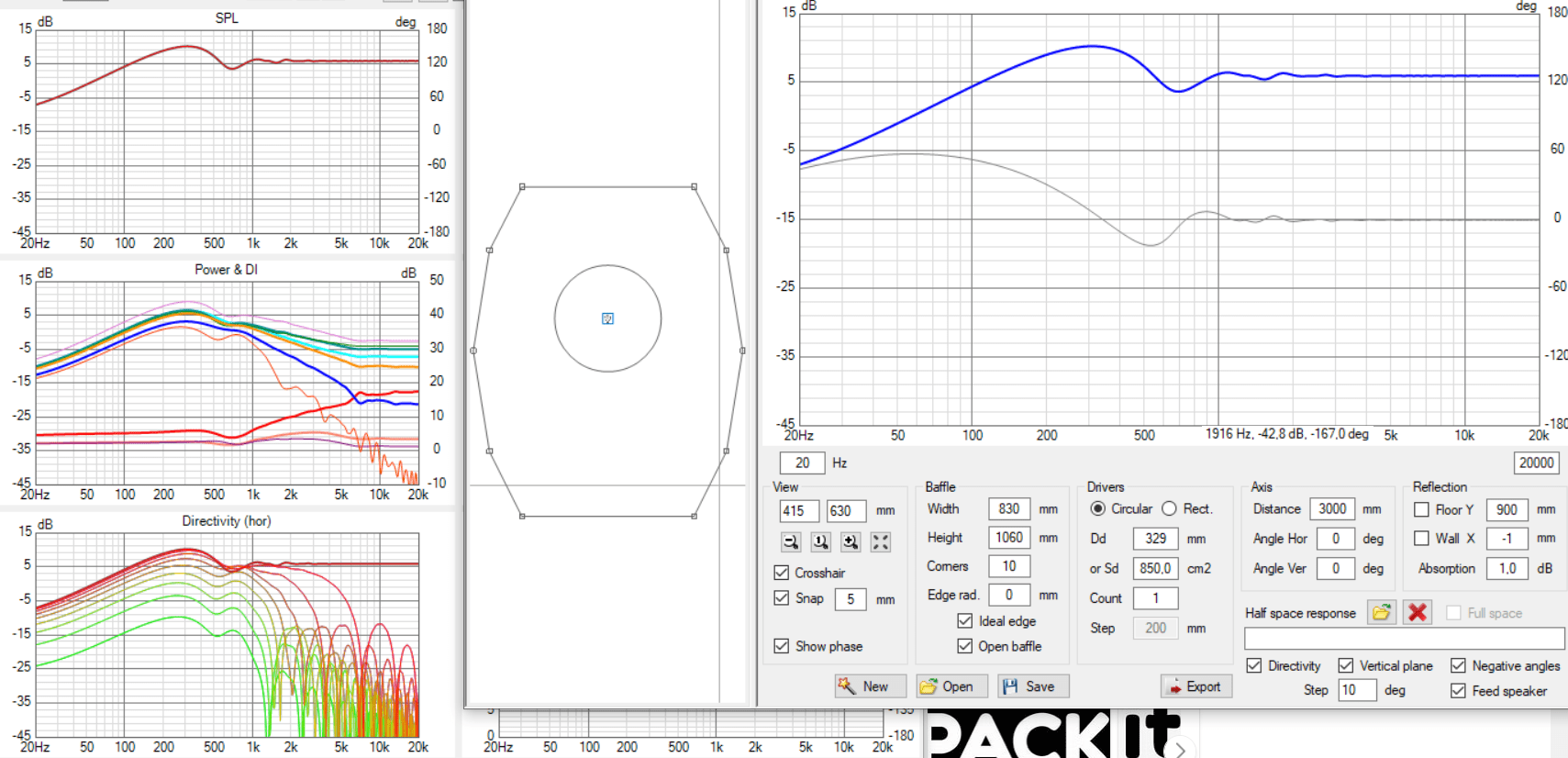The width and height of the screenshot is (1568, 758).
Task: Click the Export button
Action: coord(1196,686)
